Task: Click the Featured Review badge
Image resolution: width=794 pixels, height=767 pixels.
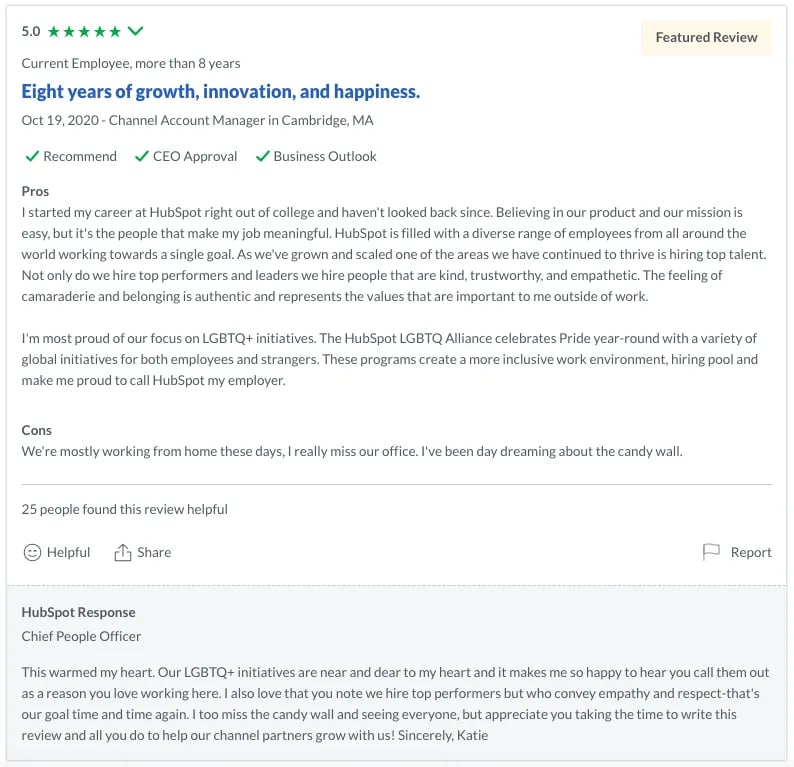Action: click(x=706, y=37)
